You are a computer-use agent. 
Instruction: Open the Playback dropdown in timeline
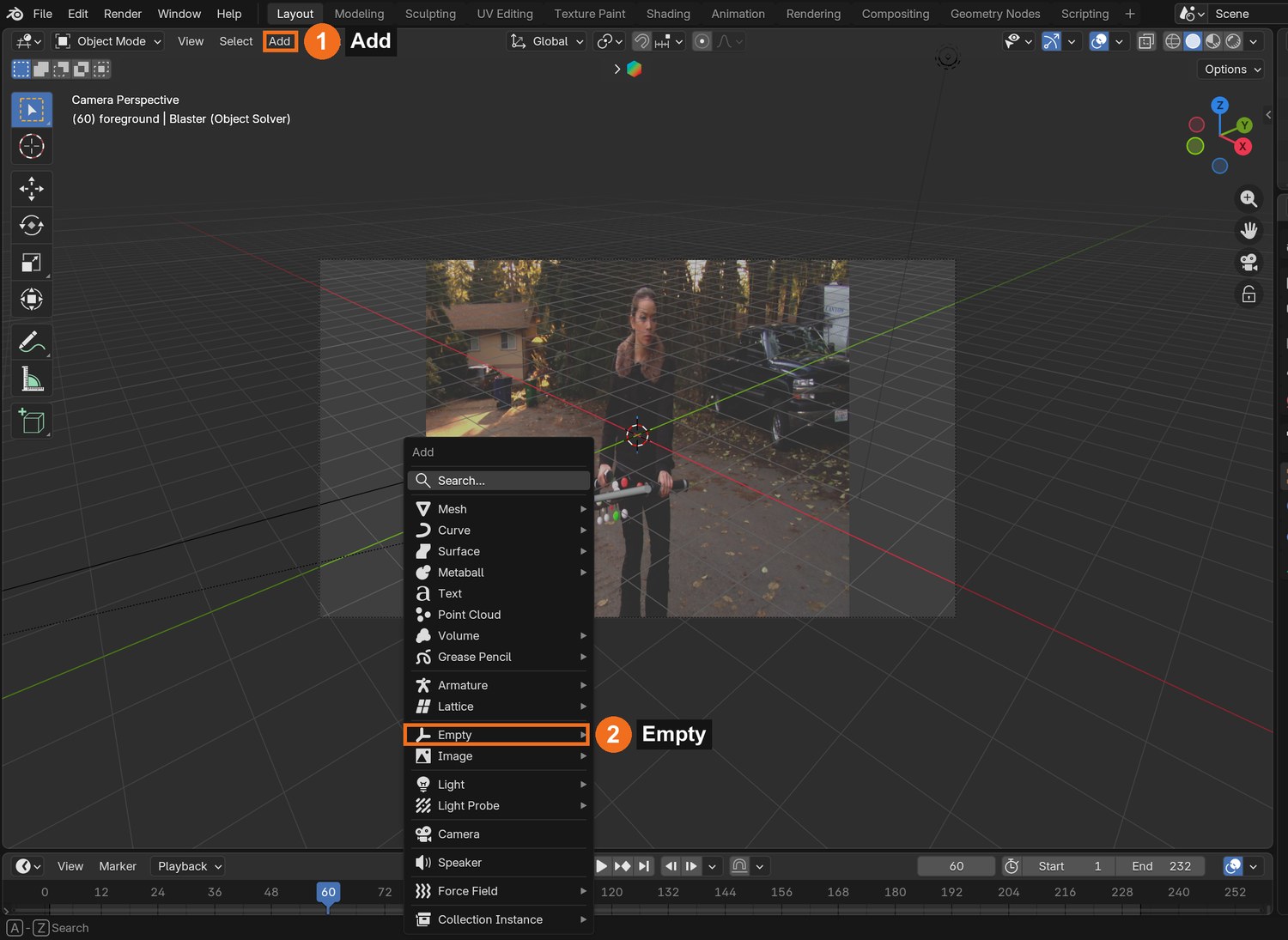[x=189, y=866]
